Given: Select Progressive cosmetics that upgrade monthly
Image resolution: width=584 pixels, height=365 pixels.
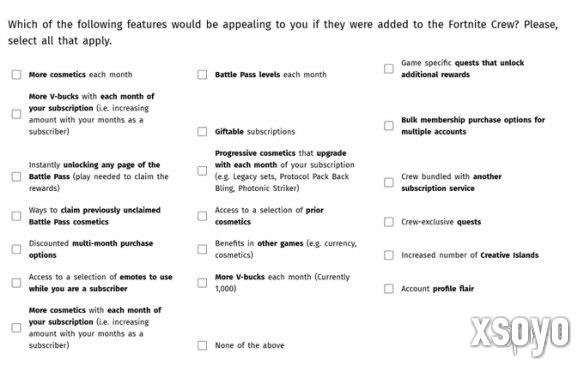Looking at the screenshot, I should click(202, 171).
